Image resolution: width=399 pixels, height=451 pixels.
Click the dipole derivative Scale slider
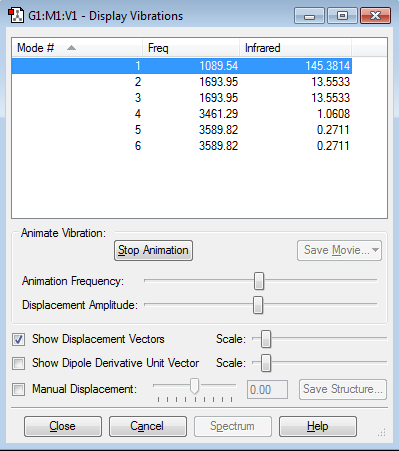click(x=266, y=363)
